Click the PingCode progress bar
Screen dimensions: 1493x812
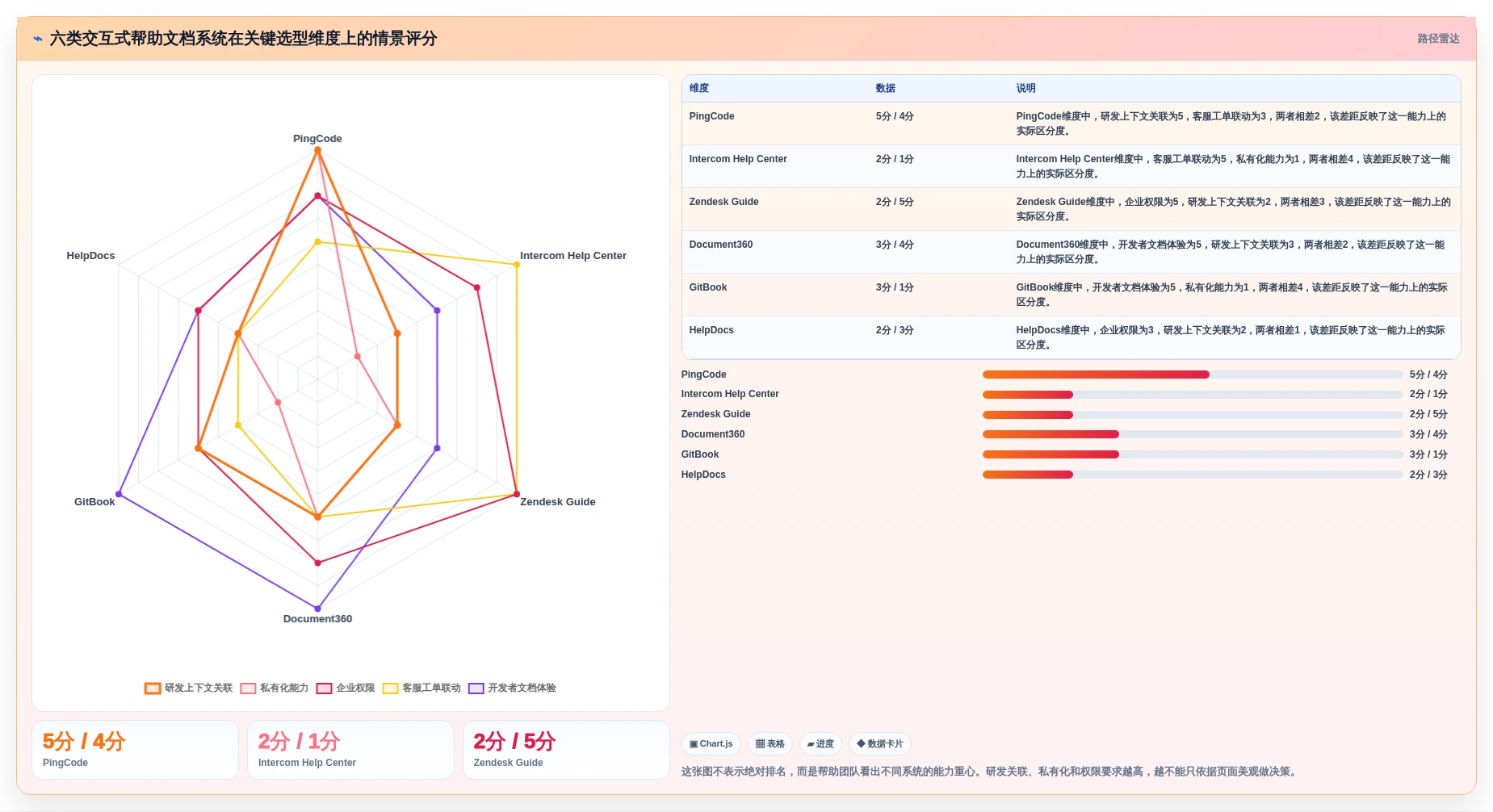pyautogui.click(x=1193, y=375)
